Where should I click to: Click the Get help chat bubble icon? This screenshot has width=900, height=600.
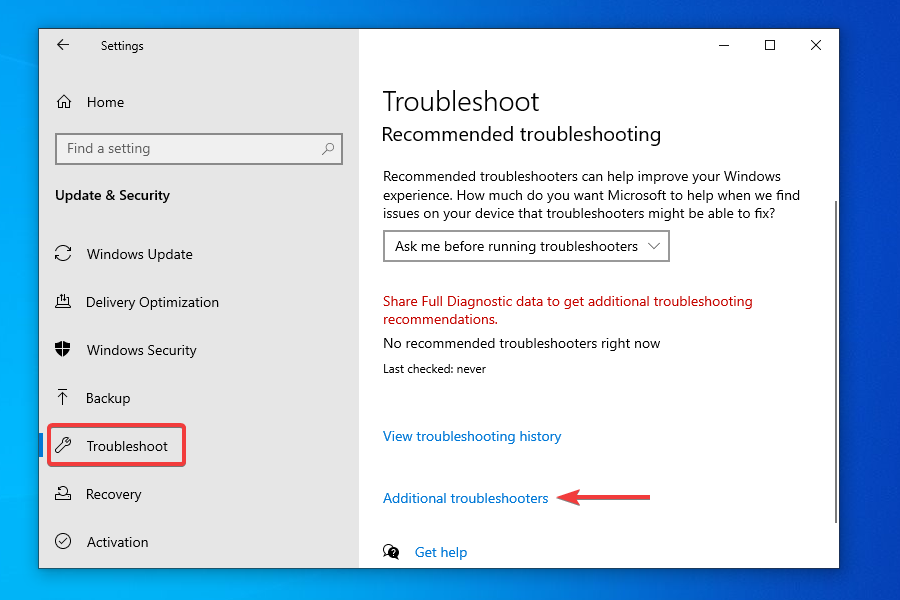pyautogui.click(x=391, y=551)
